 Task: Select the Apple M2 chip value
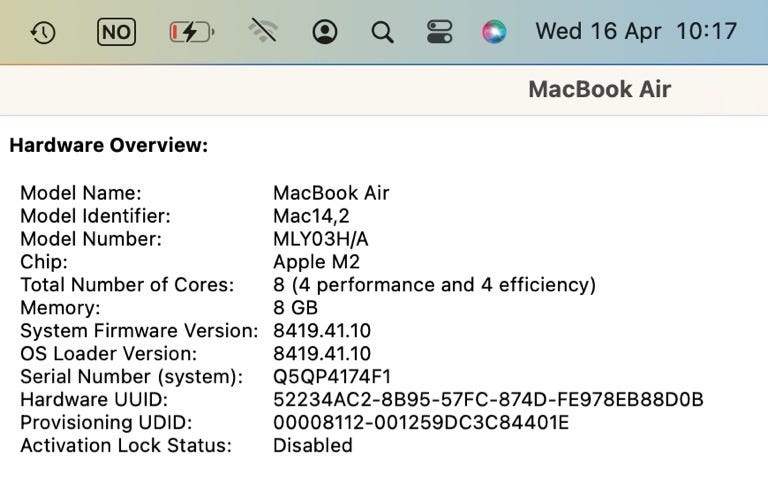point(315,262)
